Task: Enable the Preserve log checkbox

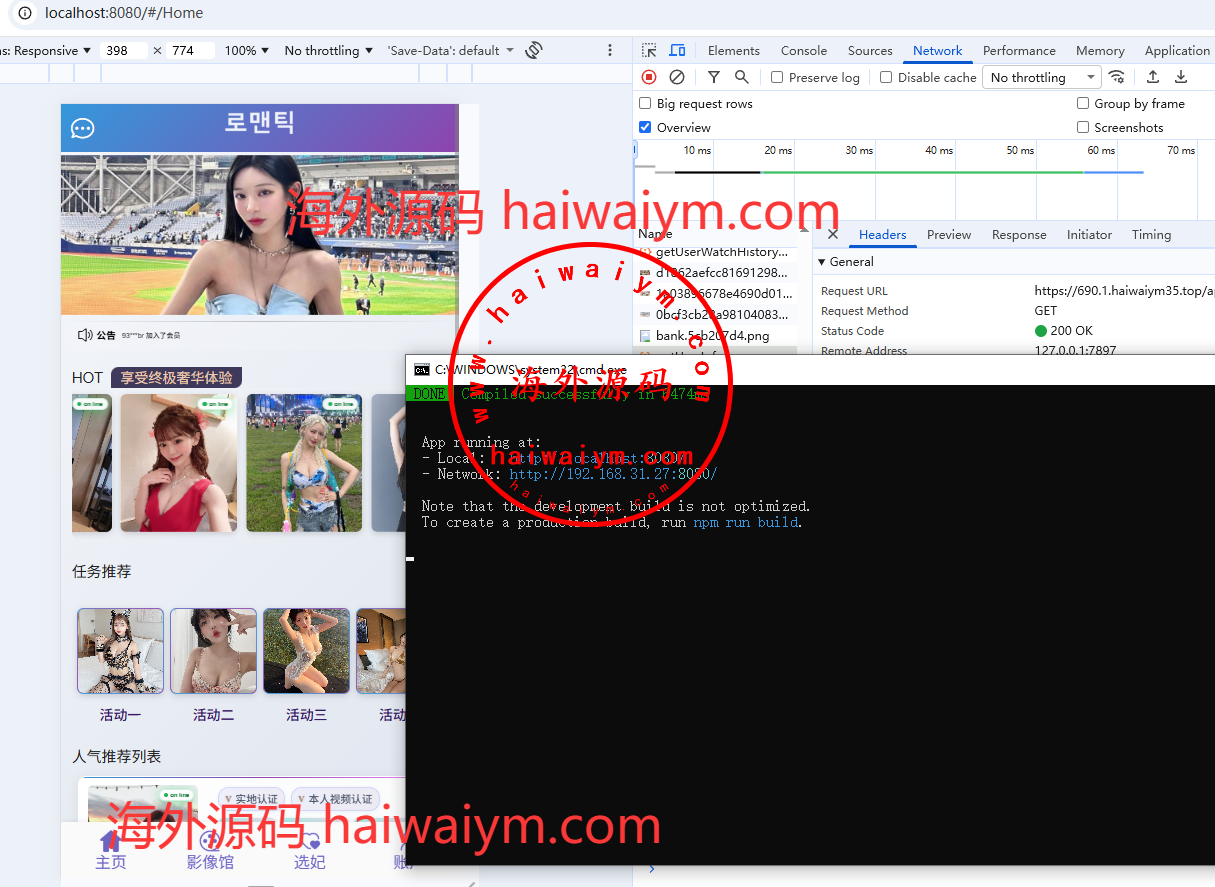Action: (777, 77)
